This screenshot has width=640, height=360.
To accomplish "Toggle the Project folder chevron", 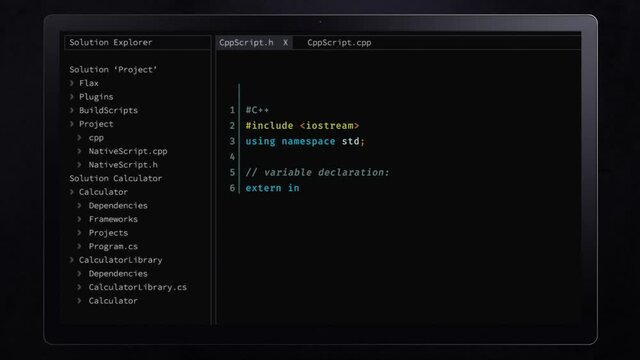I will pos(72,124).
